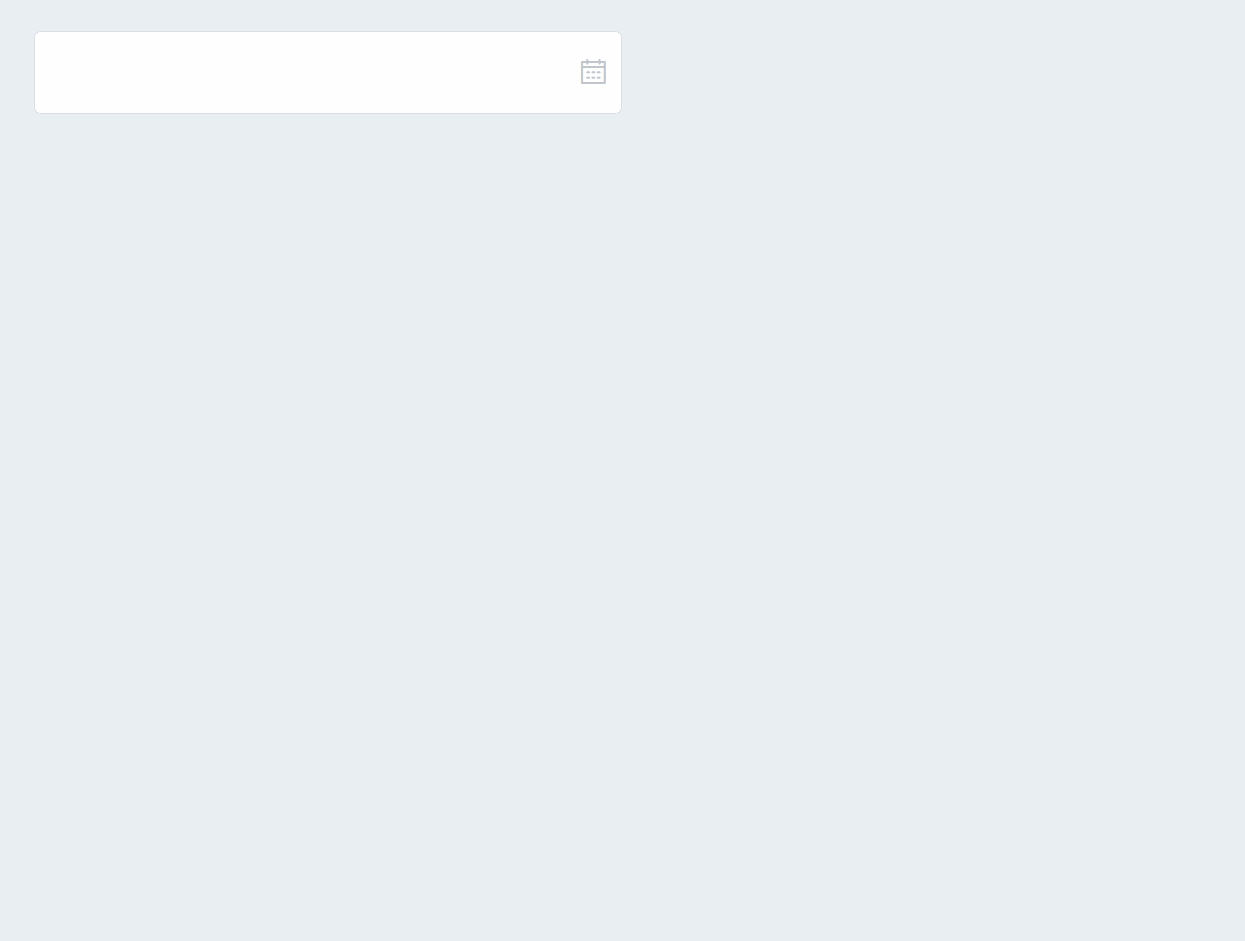
Task: Reveal date options from the calendar trigger
Action: click(593, 72)
